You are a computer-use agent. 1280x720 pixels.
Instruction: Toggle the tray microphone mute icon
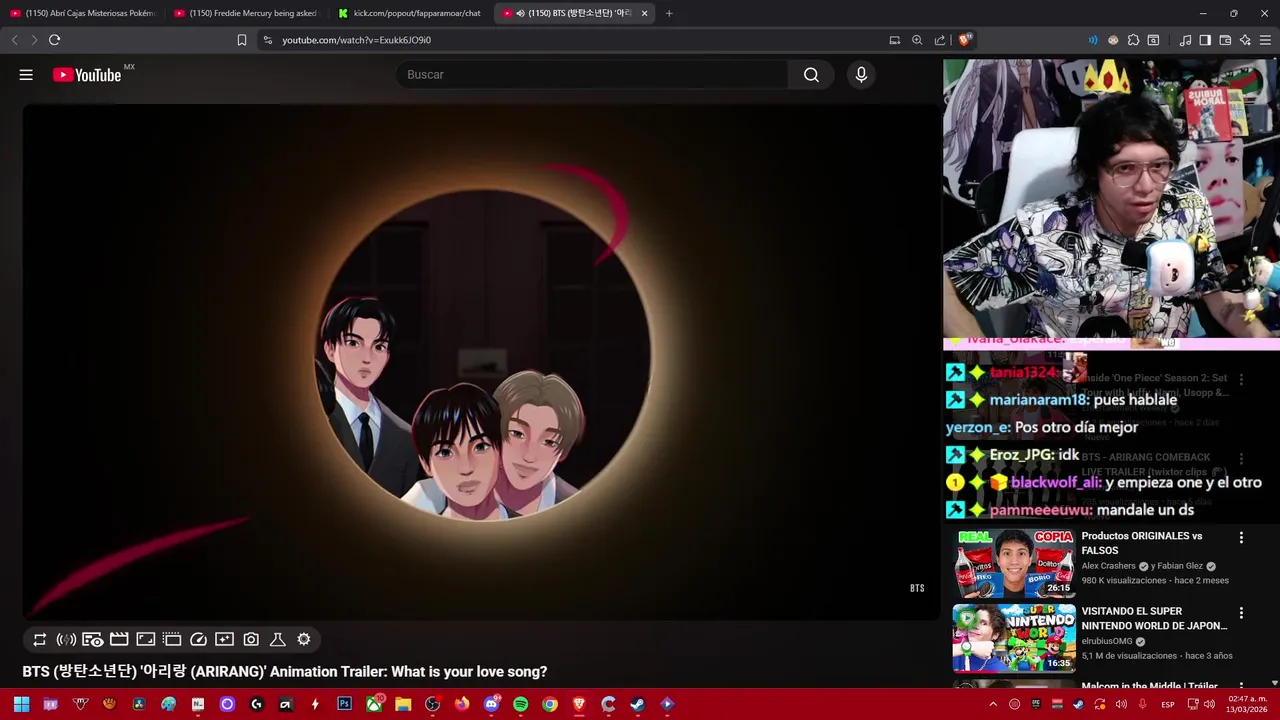click(1142, 704)
